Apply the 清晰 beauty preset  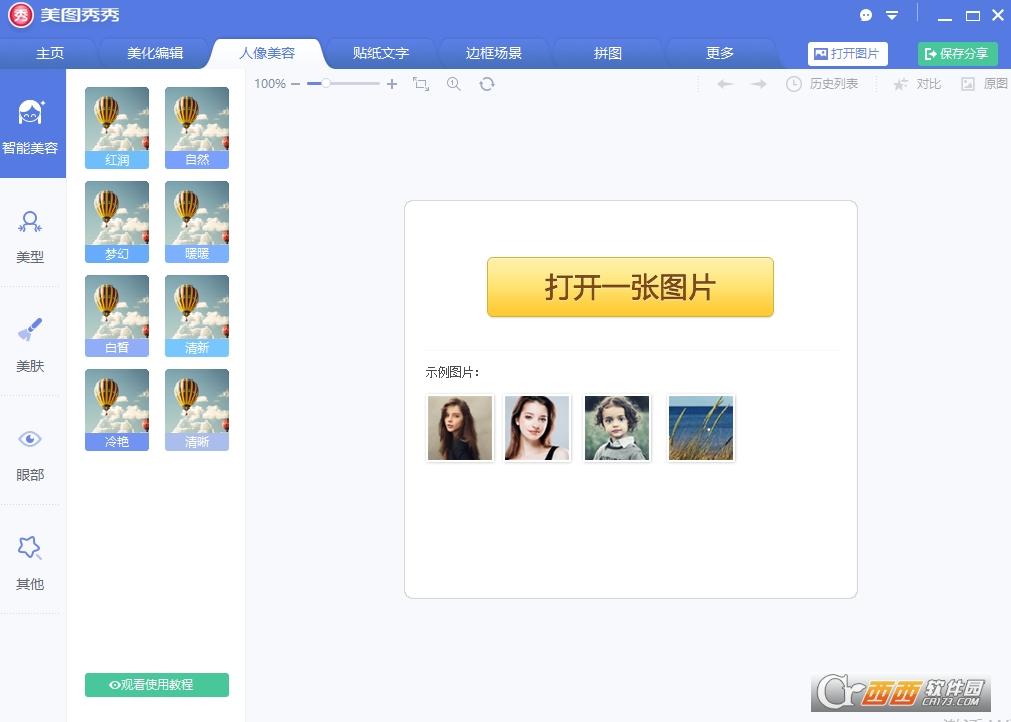pyautogui.click(x=197, y=410)
